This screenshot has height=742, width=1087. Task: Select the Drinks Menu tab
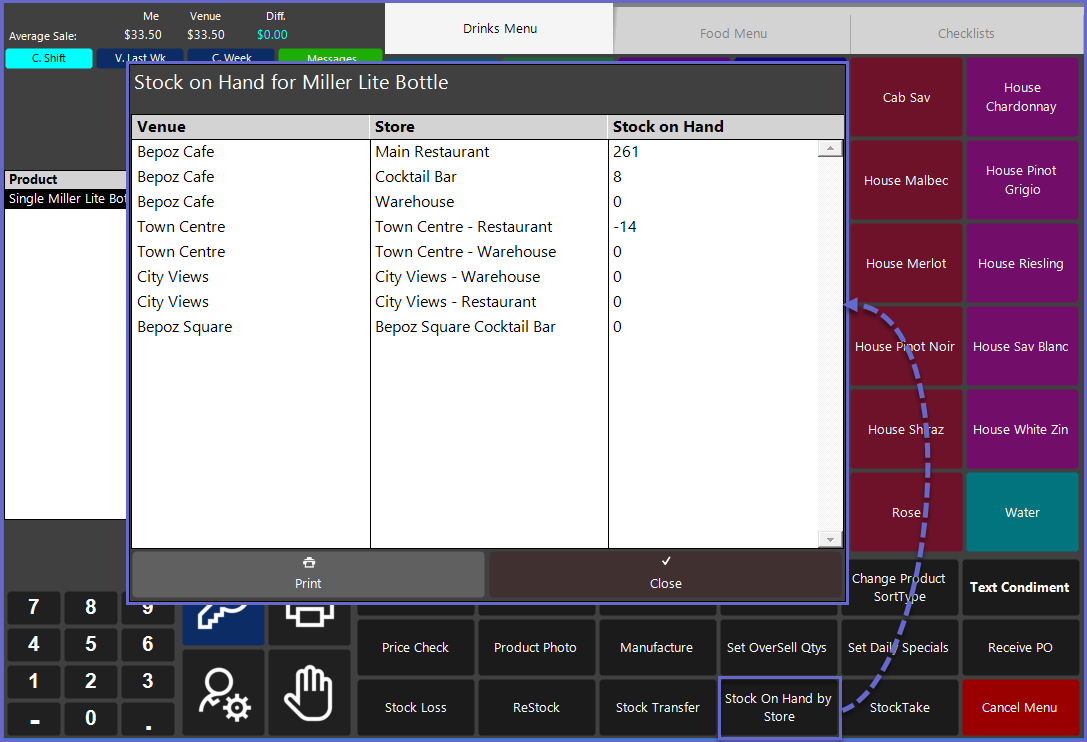(500, 29)
